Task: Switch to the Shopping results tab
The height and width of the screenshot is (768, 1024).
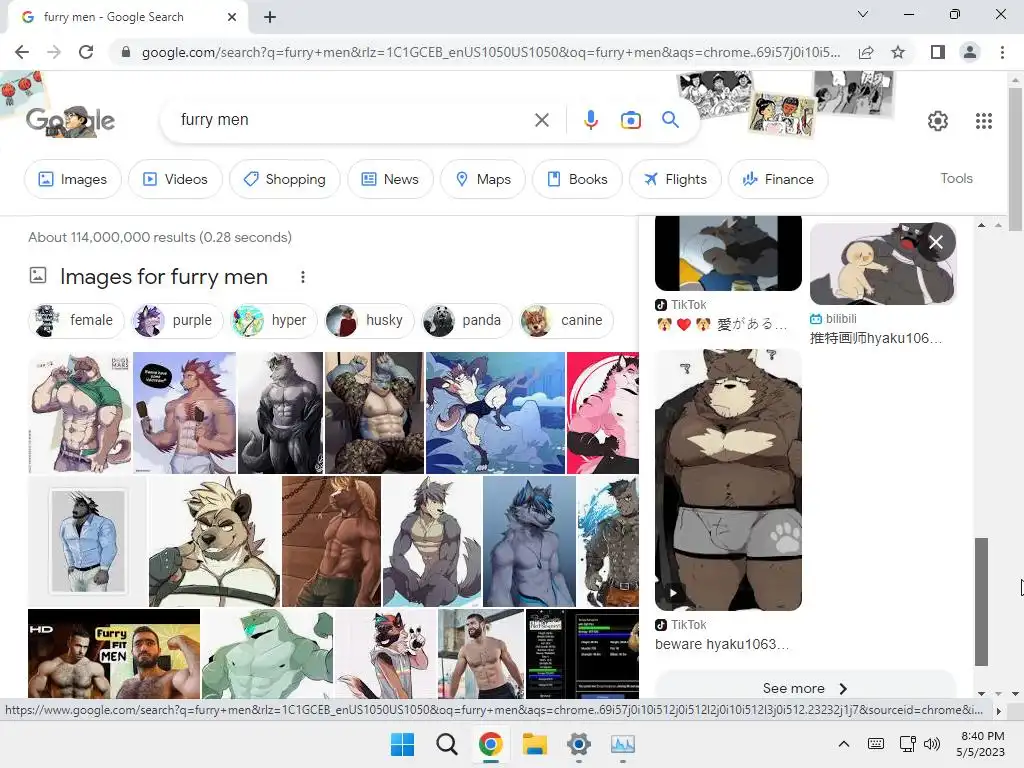Action: pos(284,179)
